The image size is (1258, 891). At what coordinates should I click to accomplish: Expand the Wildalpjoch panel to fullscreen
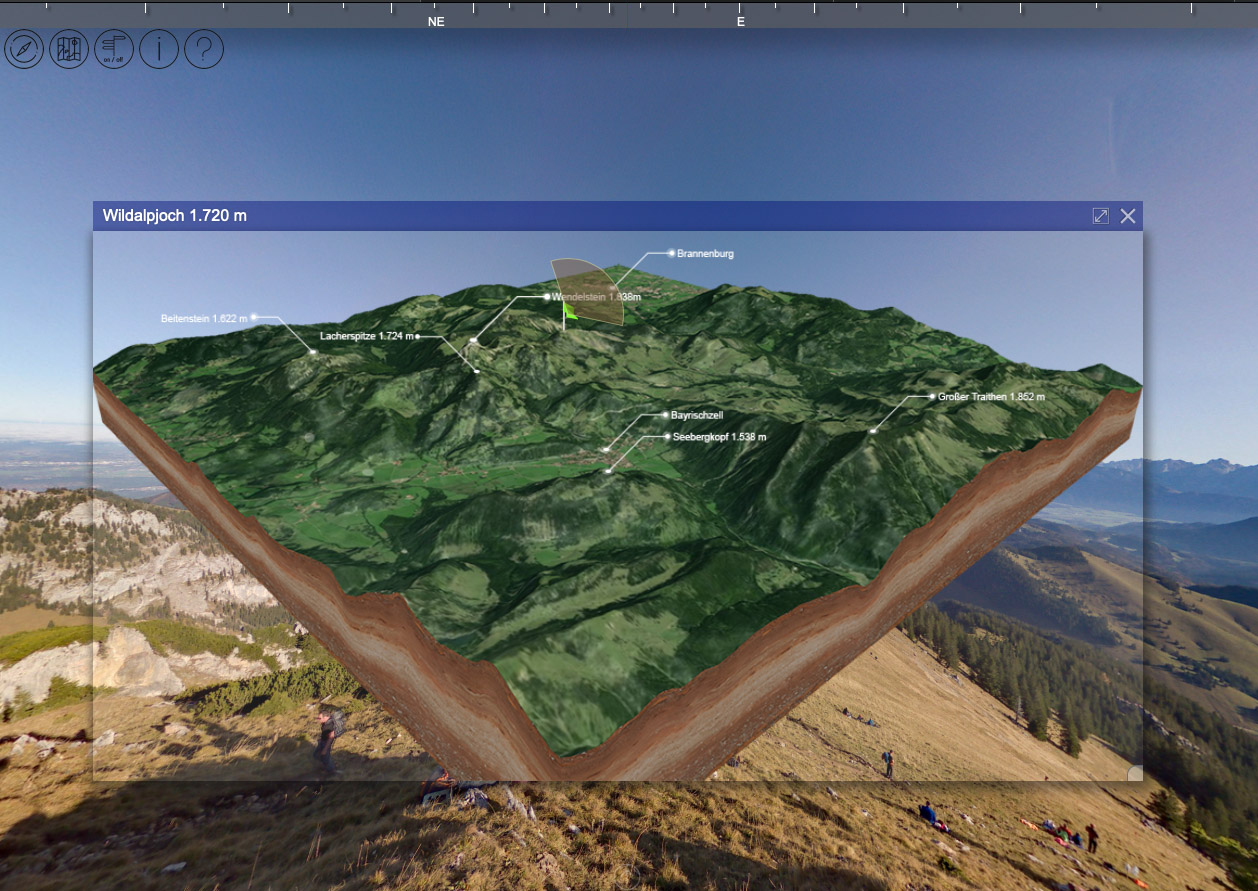coord(1100,216)
